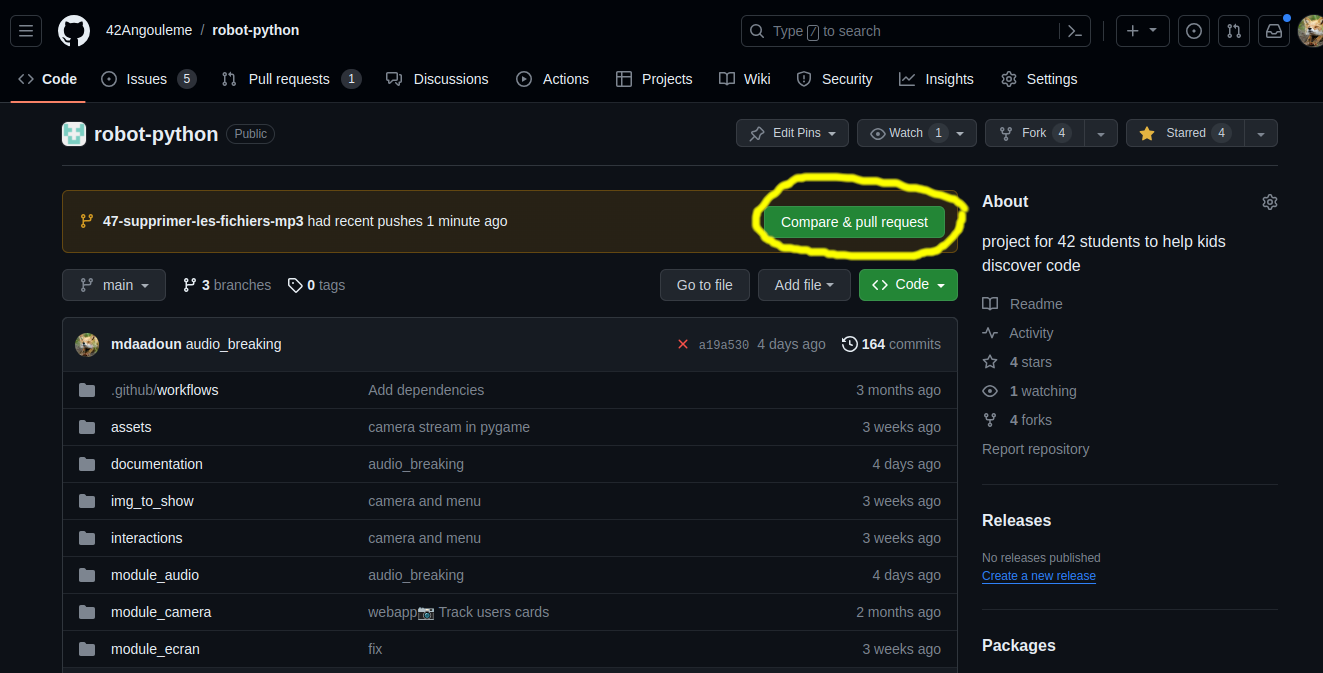Click the assets folder icon
1323x673 pixels.
point(87,427)
